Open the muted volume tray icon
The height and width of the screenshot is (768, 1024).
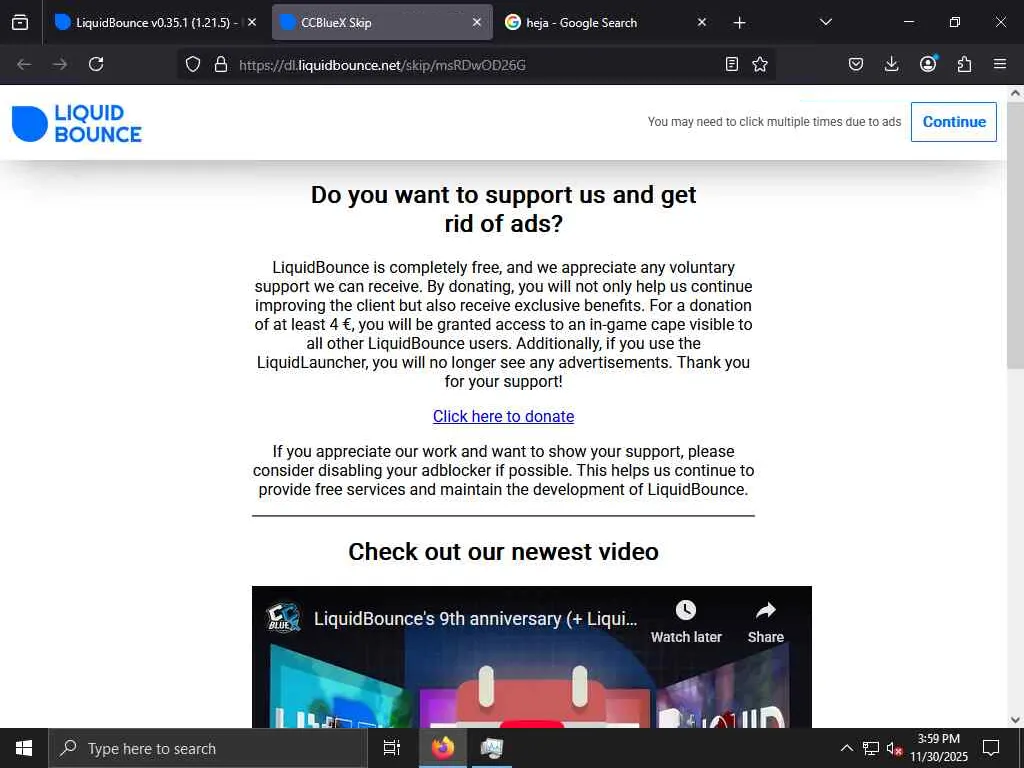click(x=895, y=748)
